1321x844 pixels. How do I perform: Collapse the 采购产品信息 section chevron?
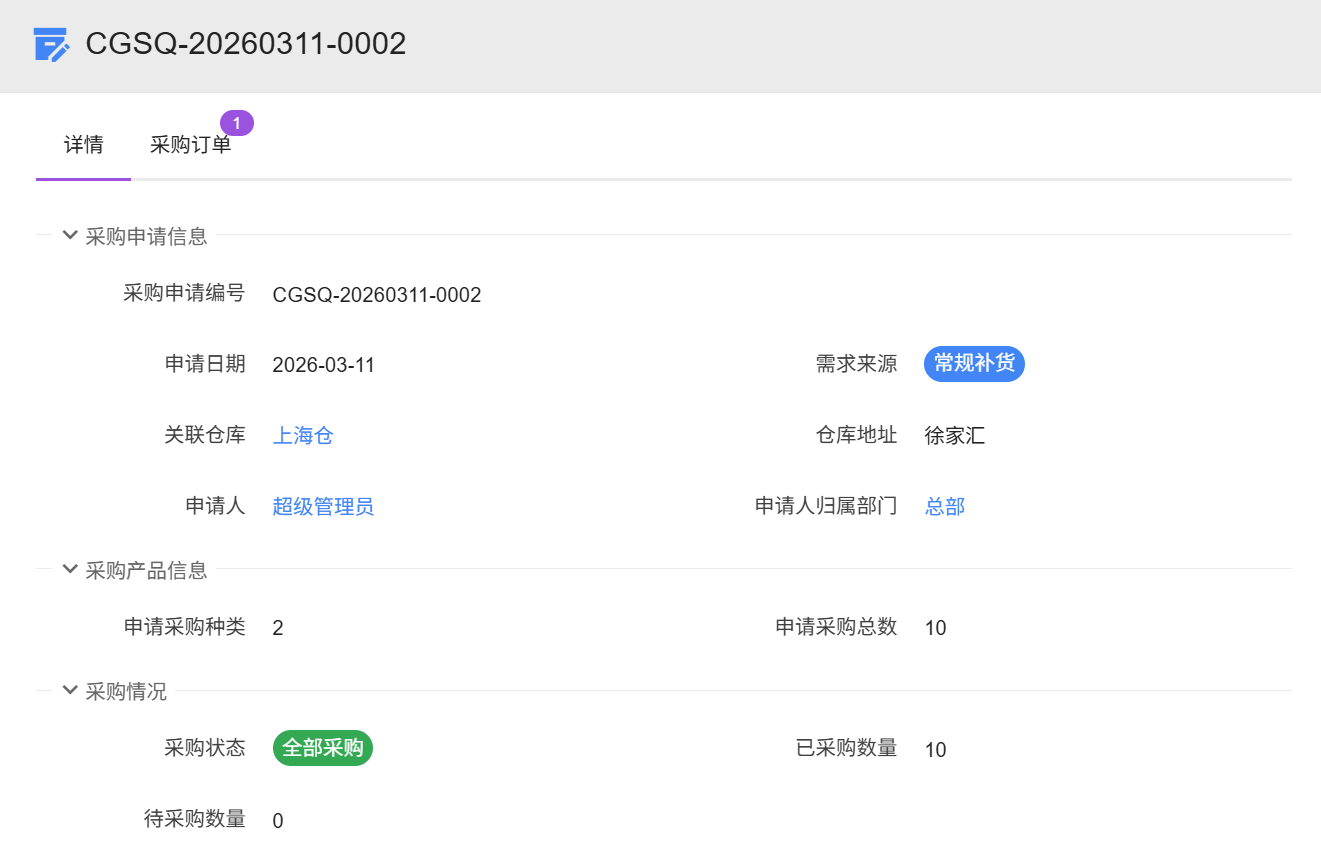[70, 570]
